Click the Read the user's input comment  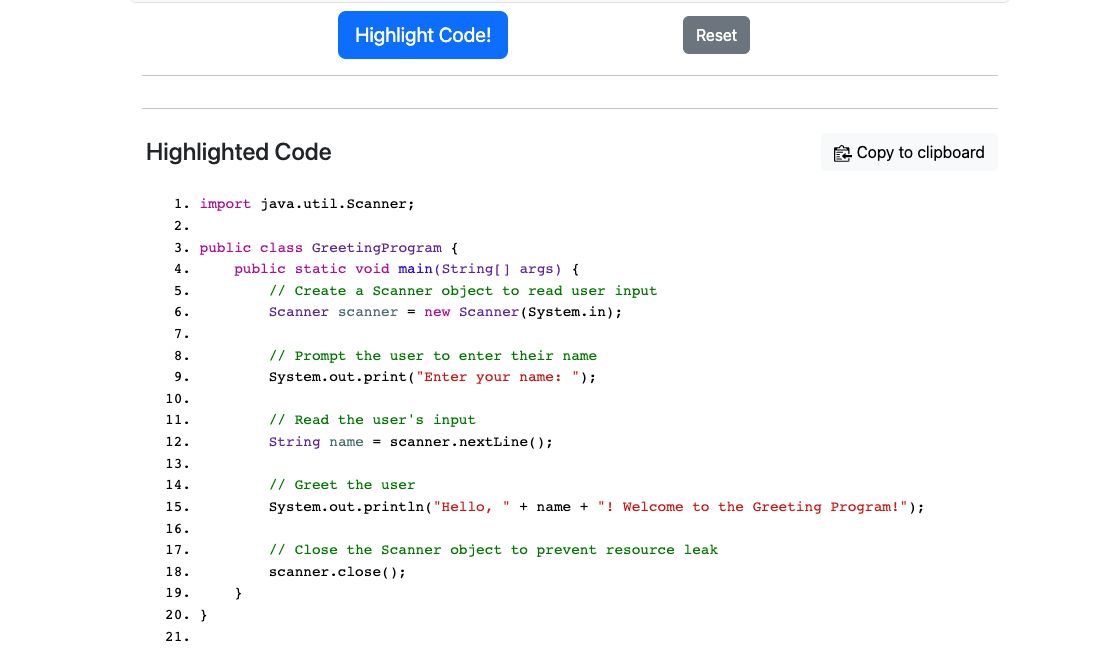[x=371, y=420]
